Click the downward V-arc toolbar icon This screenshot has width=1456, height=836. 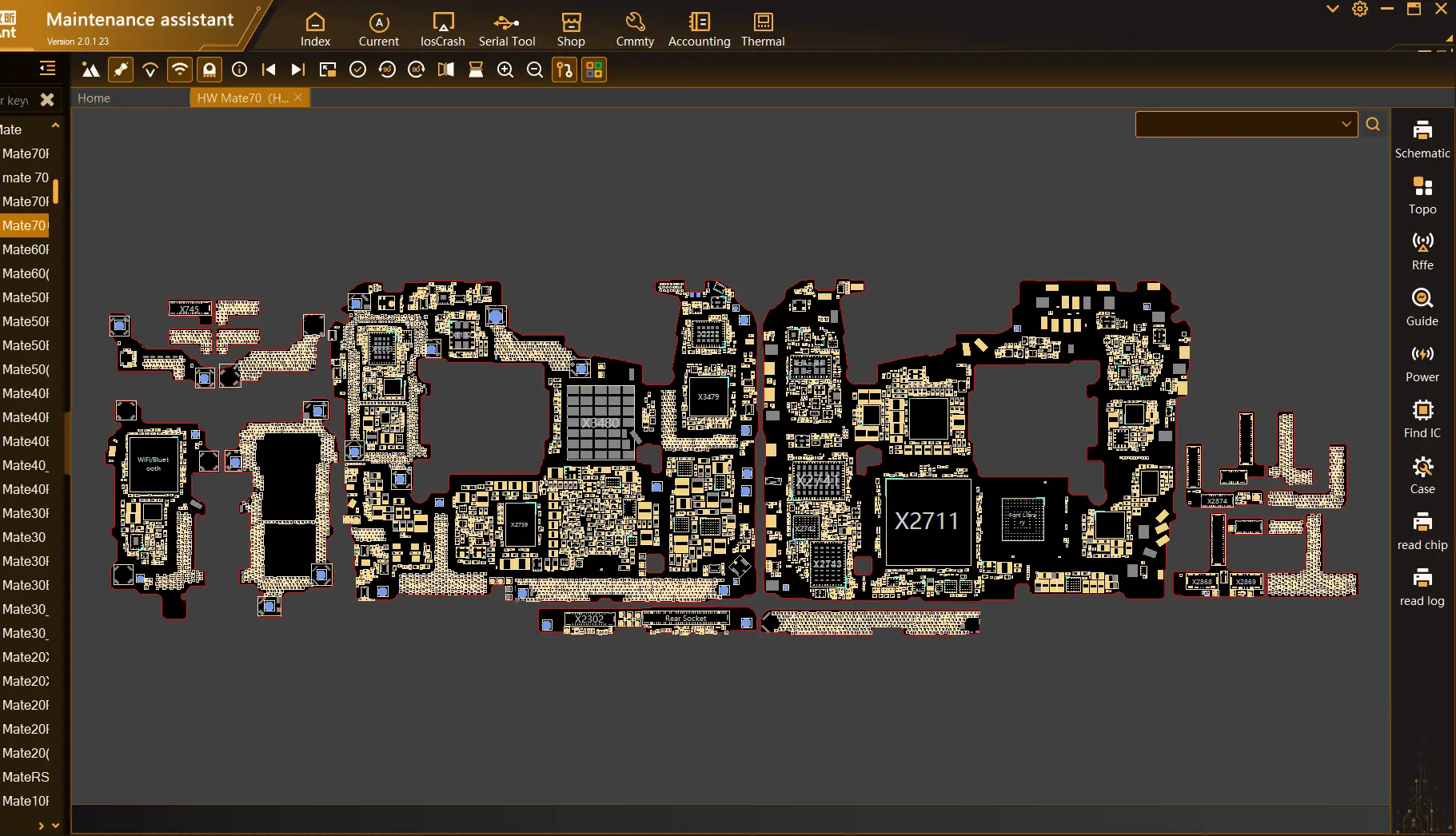[150, 70]
